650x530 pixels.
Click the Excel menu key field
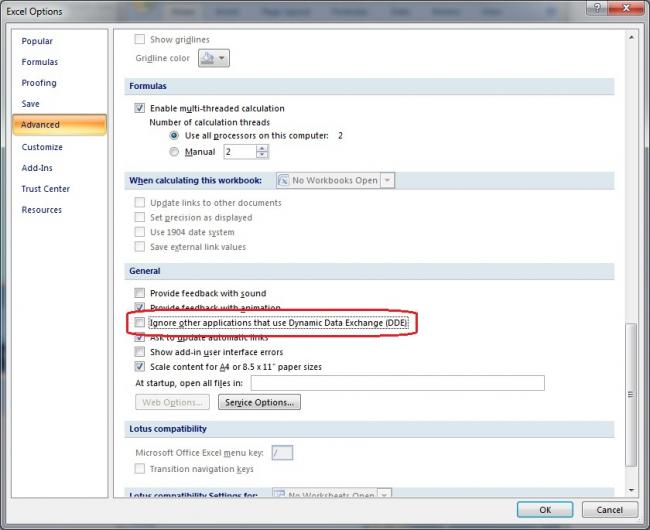(282, 453)
